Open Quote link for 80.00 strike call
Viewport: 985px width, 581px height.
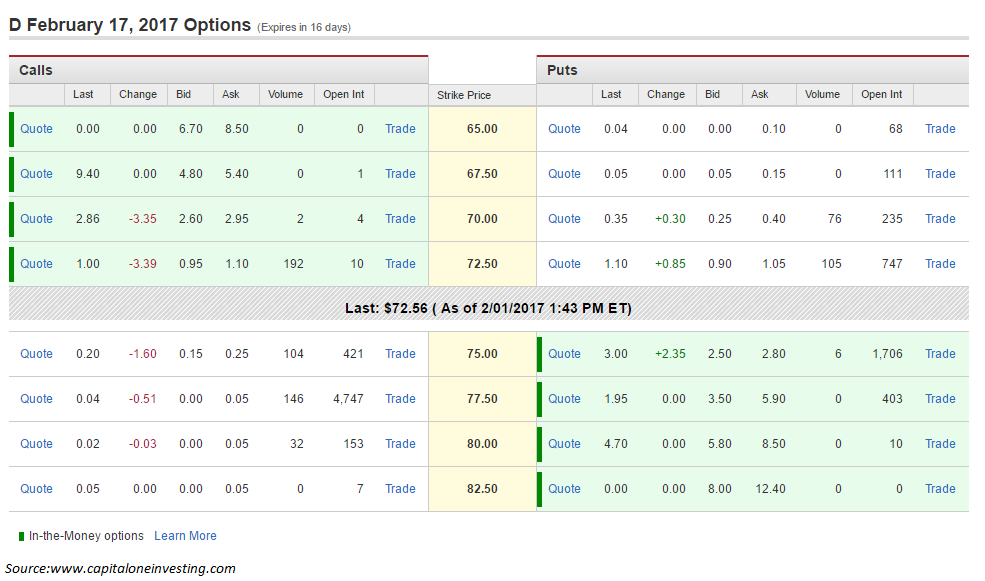(x=36, y=444)
